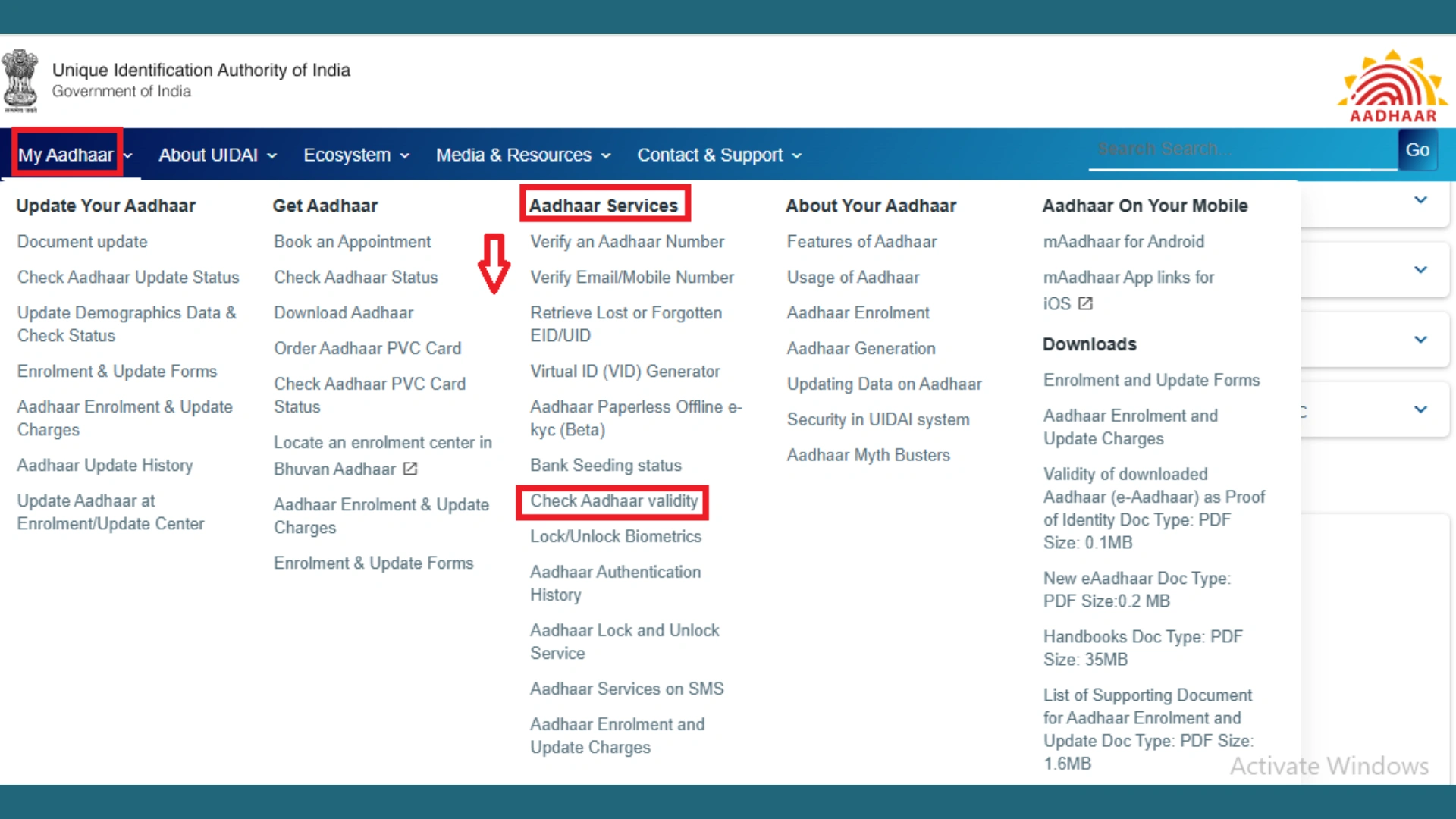Open Aadhaar Myth Busters

tap(868, 455)
